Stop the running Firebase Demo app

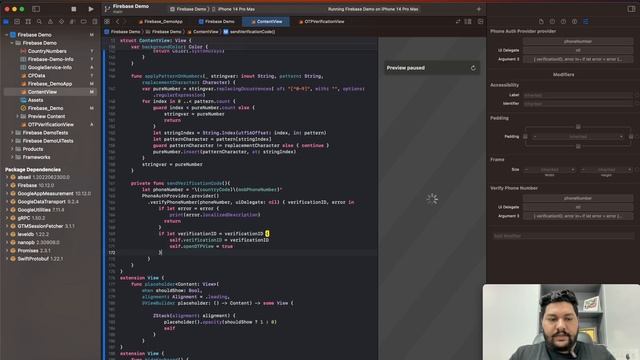73,9
